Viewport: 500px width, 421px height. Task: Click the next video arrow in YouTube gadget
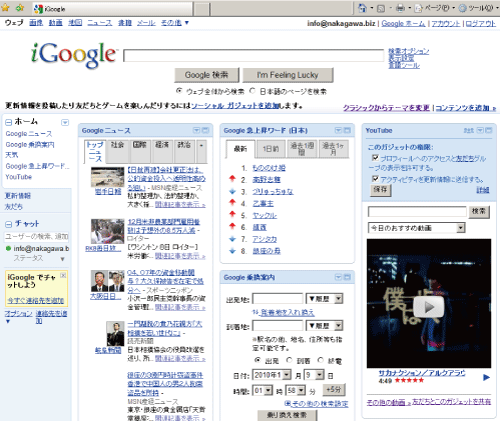[487, 377]
